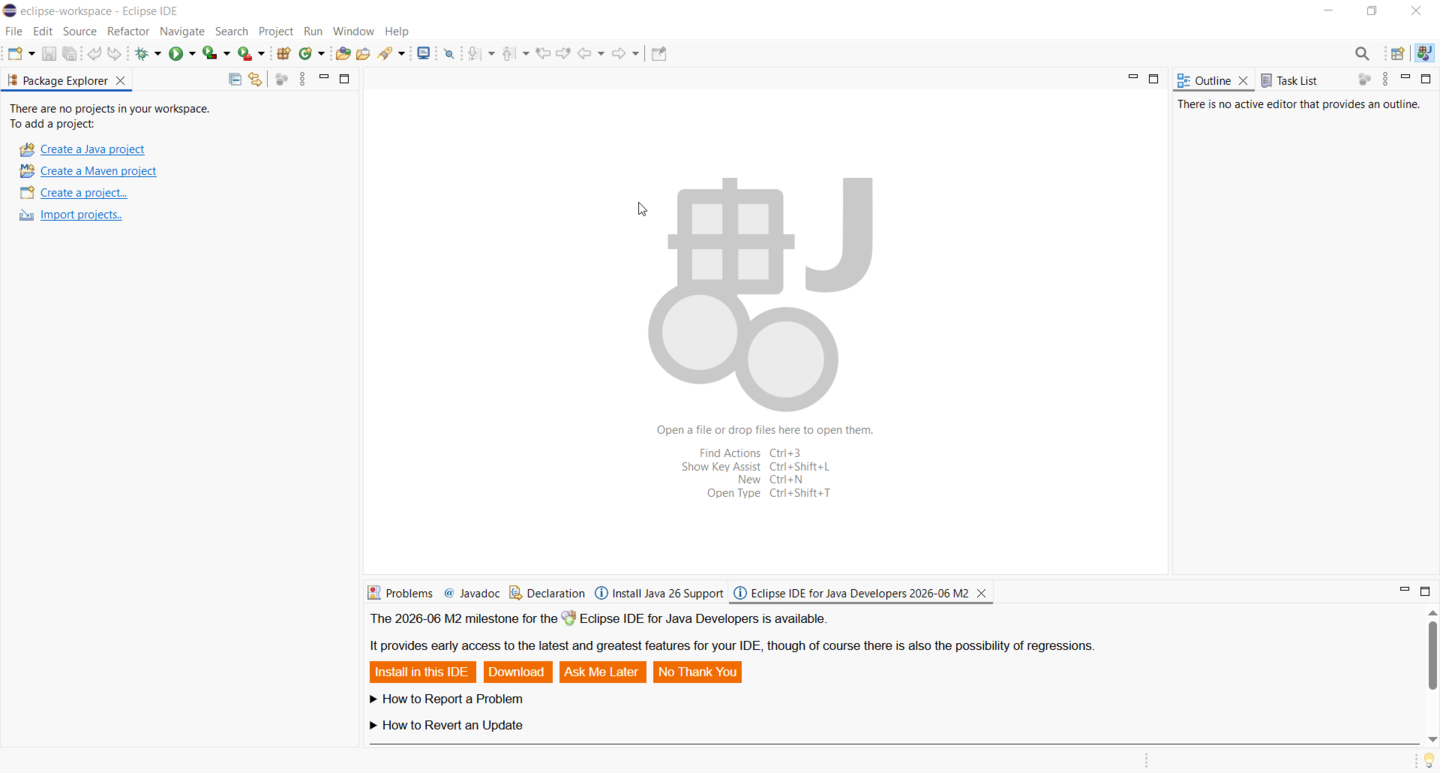Screen dimensions: 1440x773
Task: Click the Create a Maven project link
Action: point(98,172)
